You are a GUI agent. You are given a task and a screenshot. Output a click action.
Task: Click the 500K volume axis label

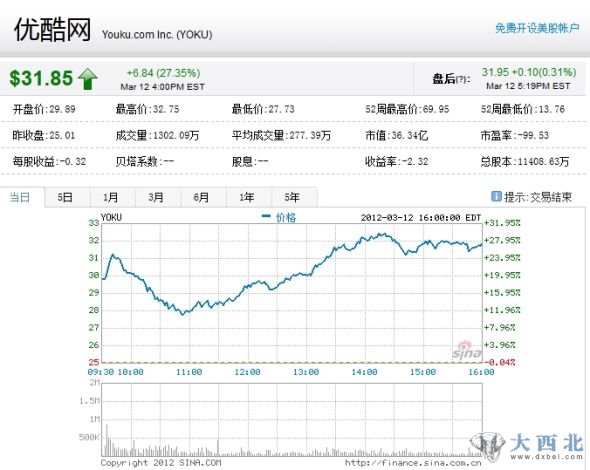pos(90,437)
